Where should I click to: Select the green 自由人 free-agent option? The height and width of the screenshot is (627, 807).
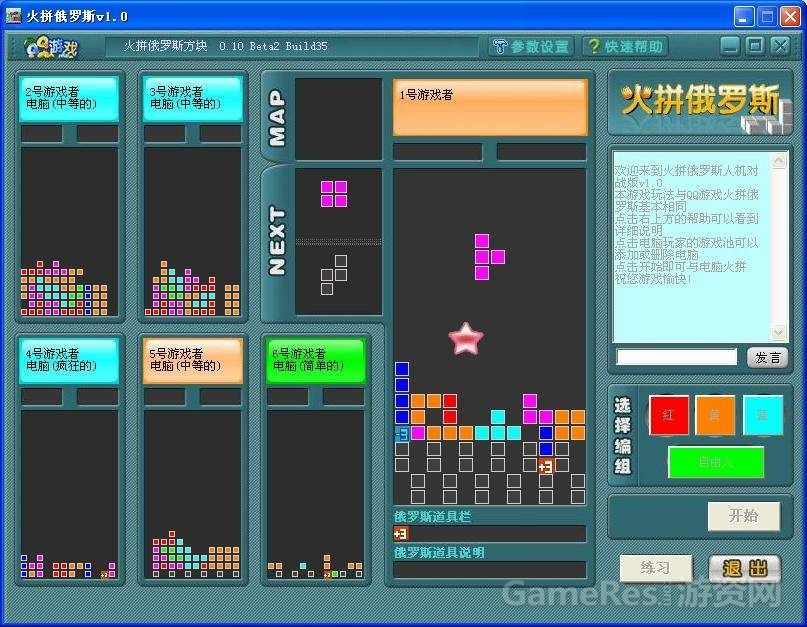click(715, 462)
